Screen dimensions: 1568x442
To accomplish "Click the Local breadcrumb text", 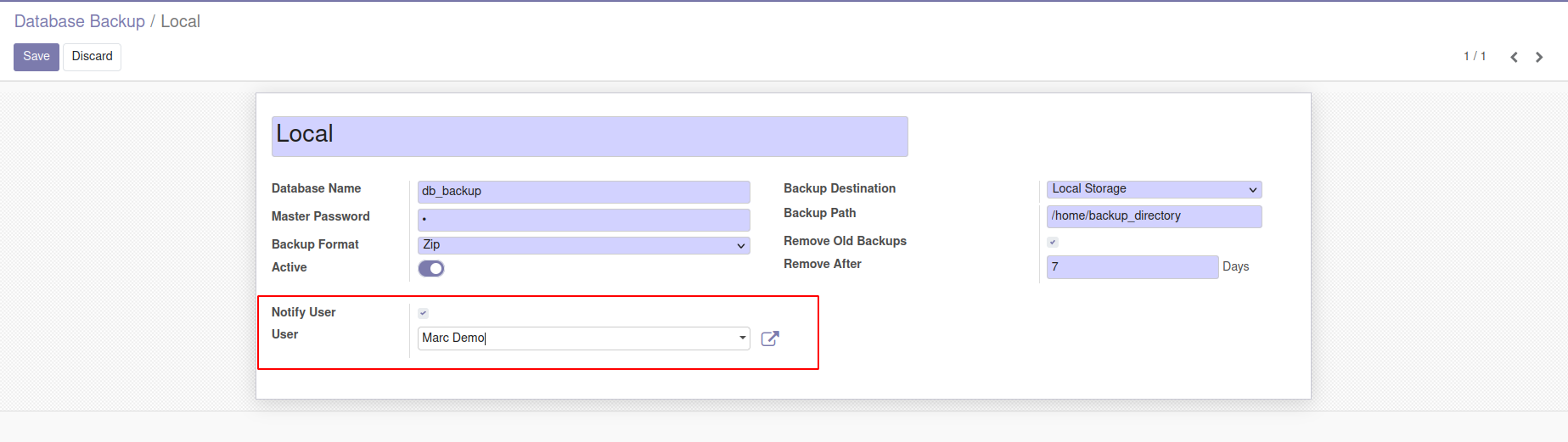I will [x=181, y=21].
